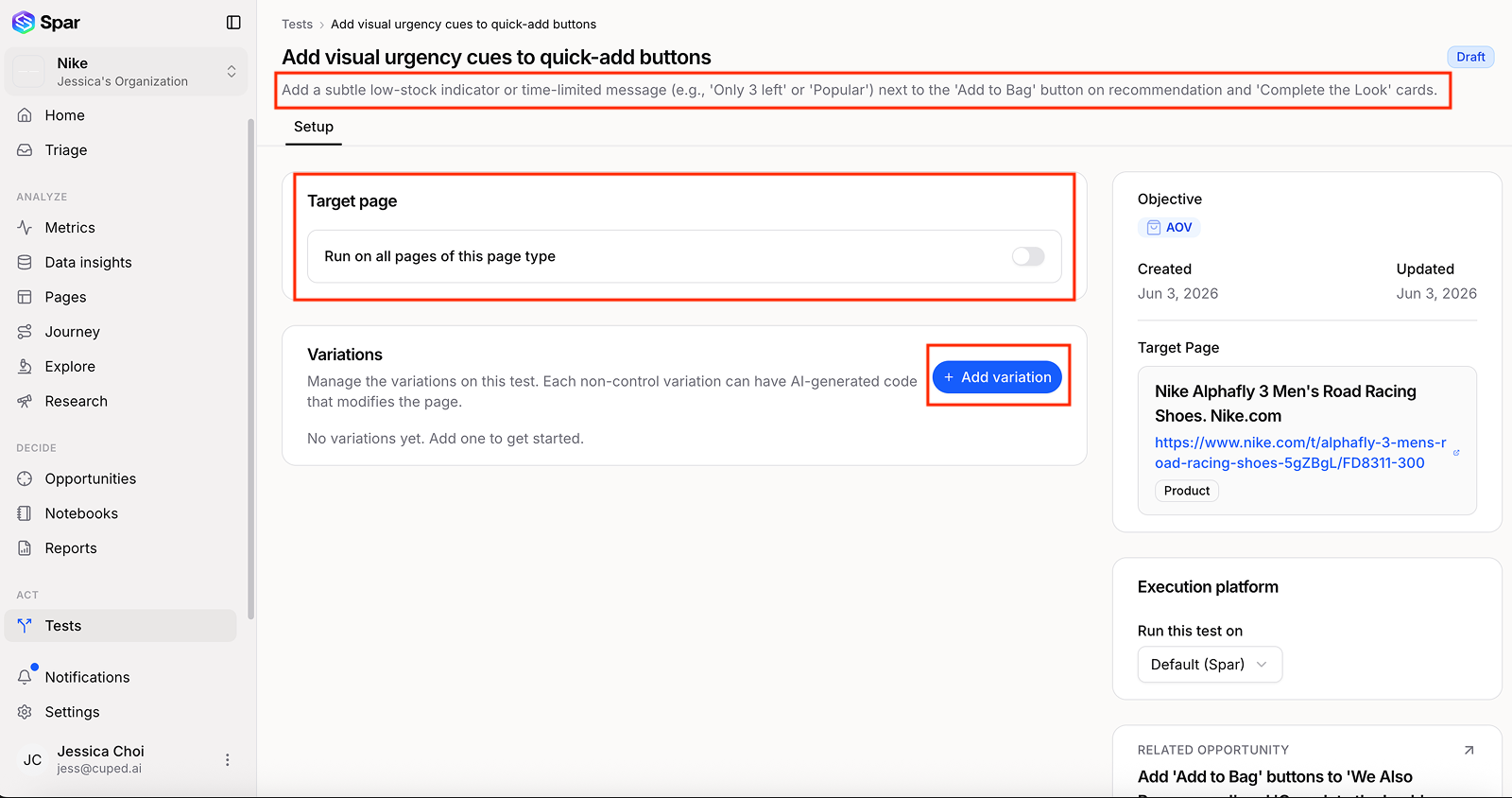Open Jessica Choi's three-dot user menu
The height and width of the screenshot is (798, 1512).
point(227,759)
